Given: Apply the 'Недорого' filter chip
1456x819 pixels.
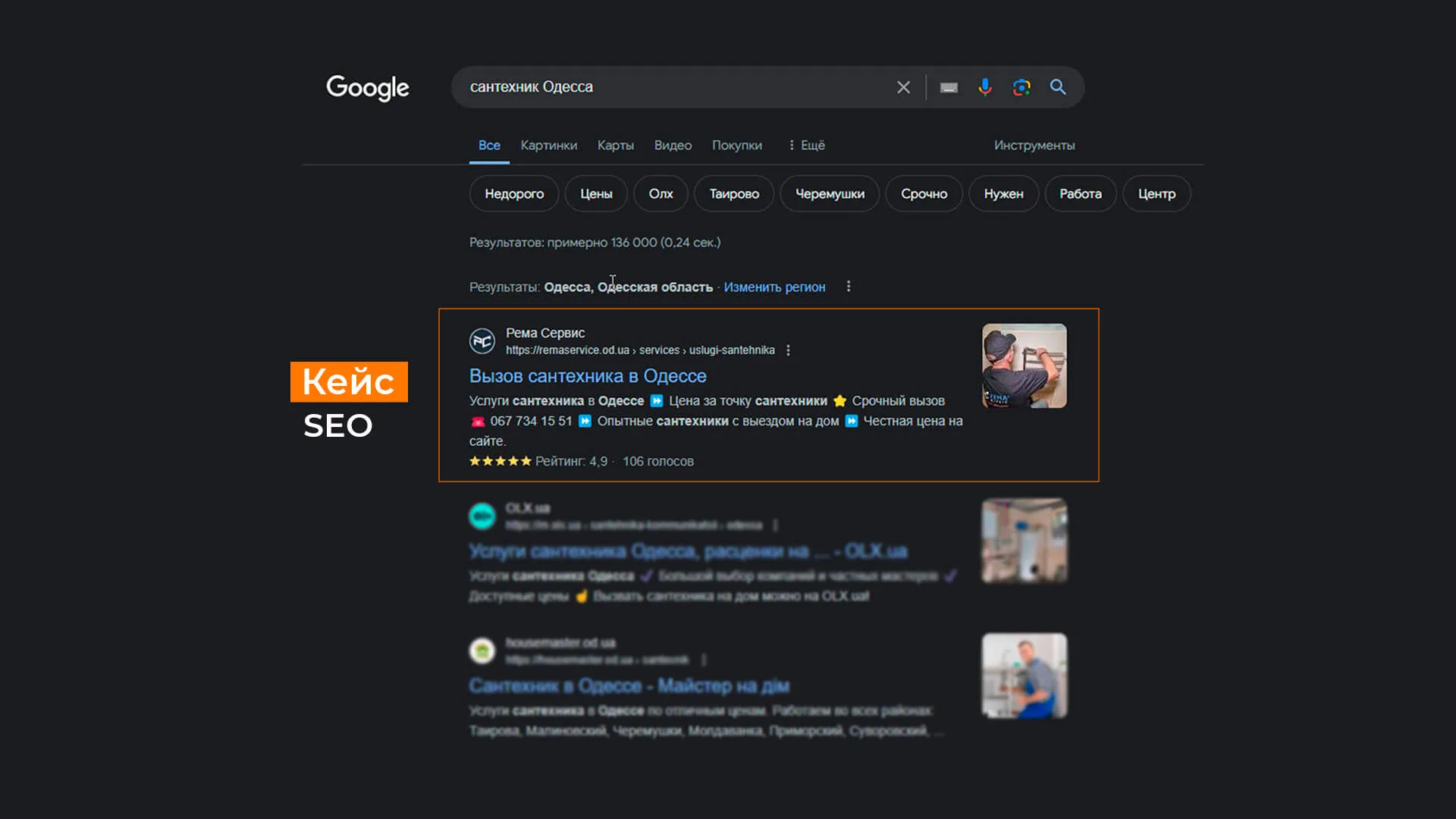Looking at the screenshot, I should pyautogui.click(x=514, y=194).
